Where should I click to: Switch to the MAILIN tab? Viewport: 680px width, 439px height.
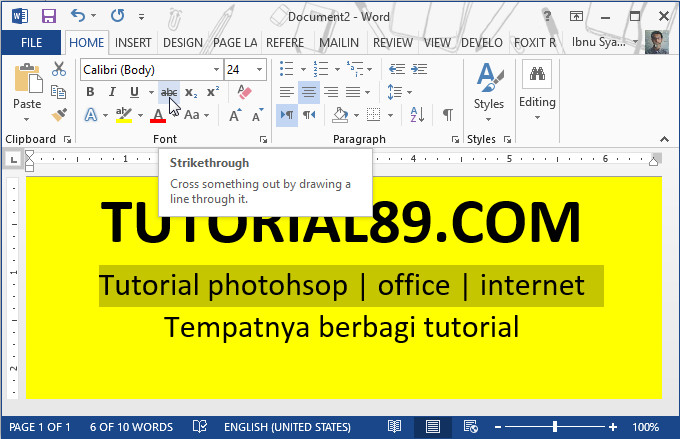(339, 43)
